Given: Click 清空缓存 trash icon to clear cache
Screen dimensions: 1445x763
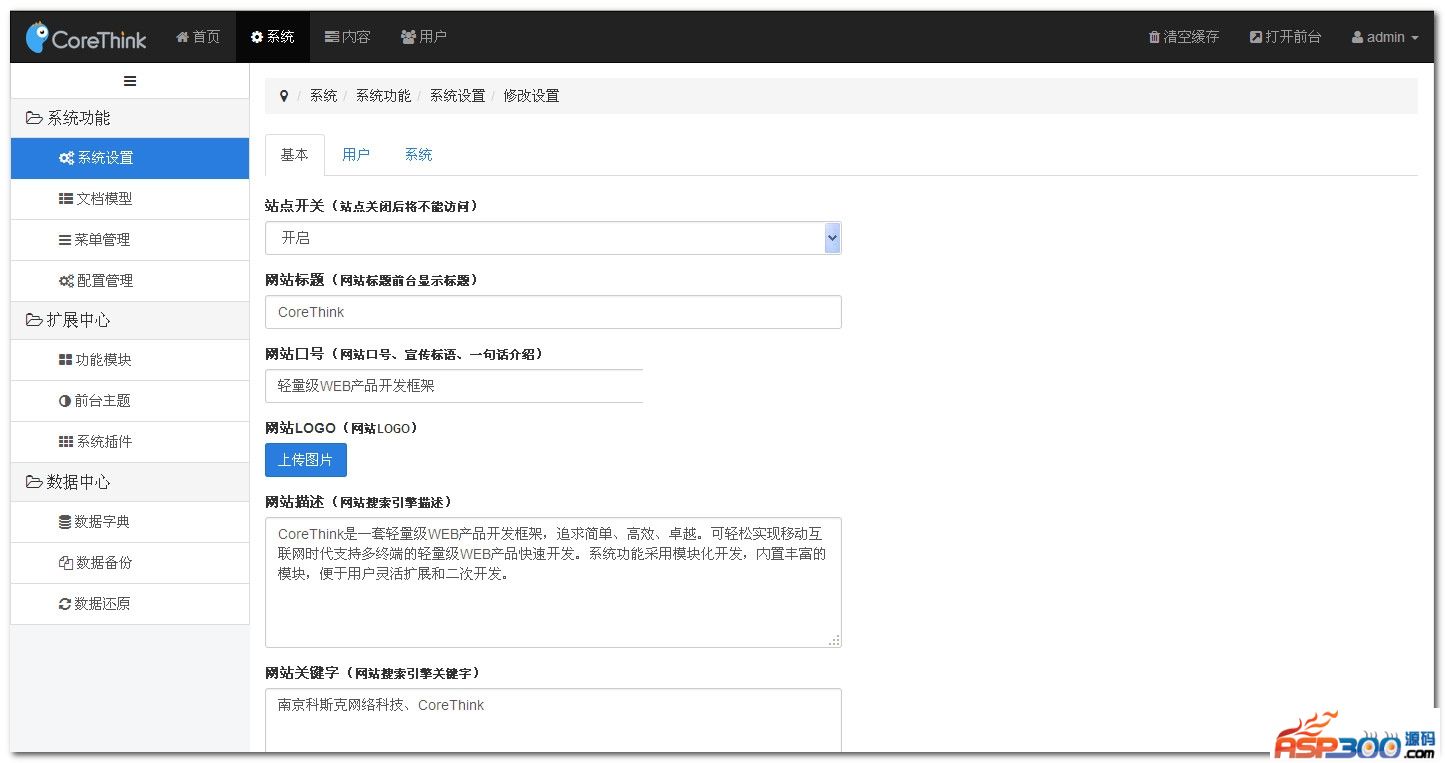Looking at the screenshot, I should tap(1154, 37).
